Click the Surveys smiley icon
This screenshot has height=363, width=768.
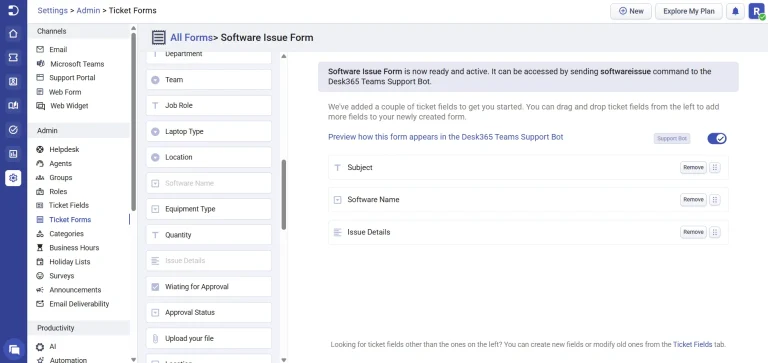point(40,276)
